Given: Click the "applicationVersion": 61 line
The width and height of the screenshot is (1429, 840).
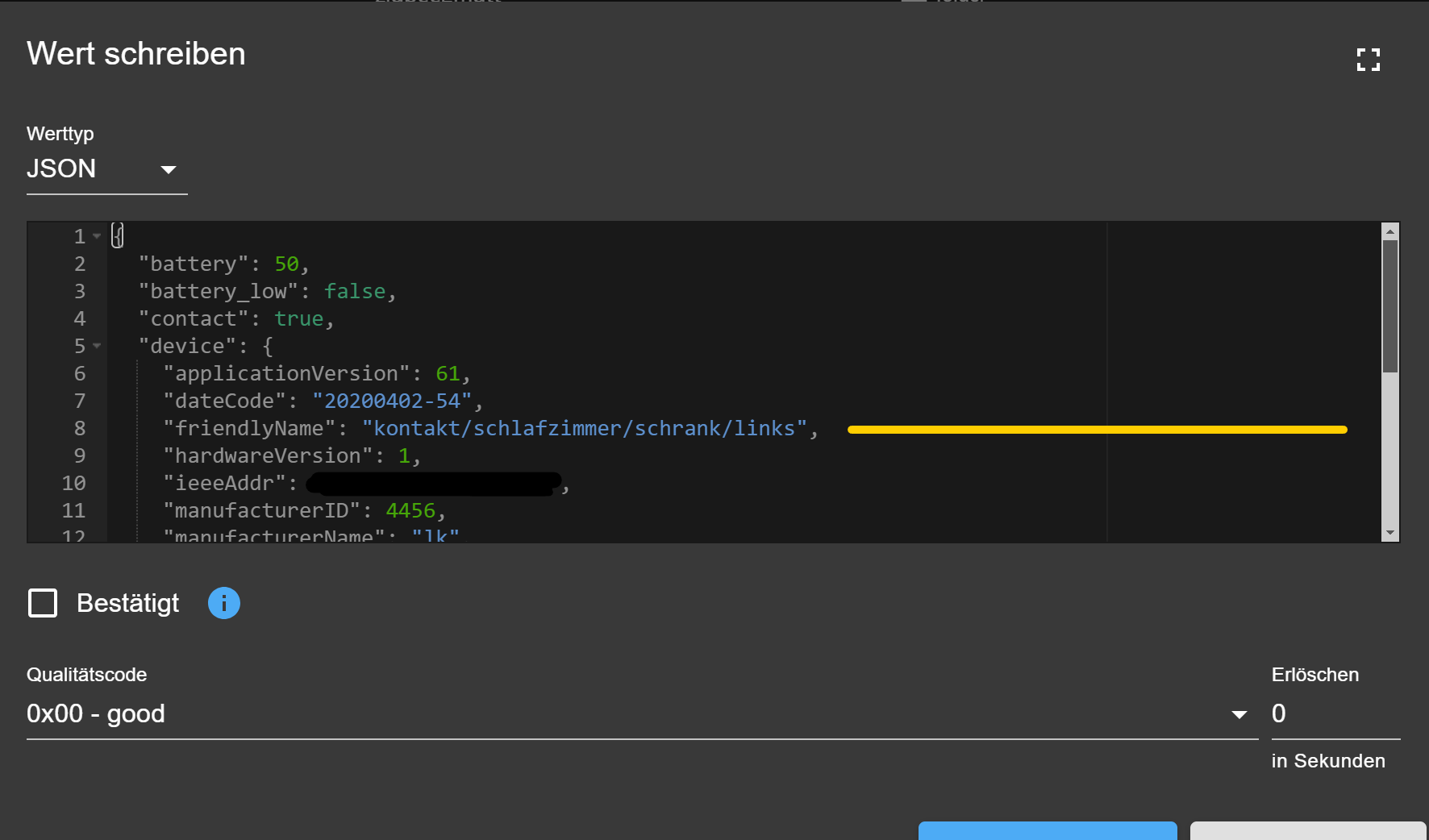Looking at the screenshot, I should (316, 373).
